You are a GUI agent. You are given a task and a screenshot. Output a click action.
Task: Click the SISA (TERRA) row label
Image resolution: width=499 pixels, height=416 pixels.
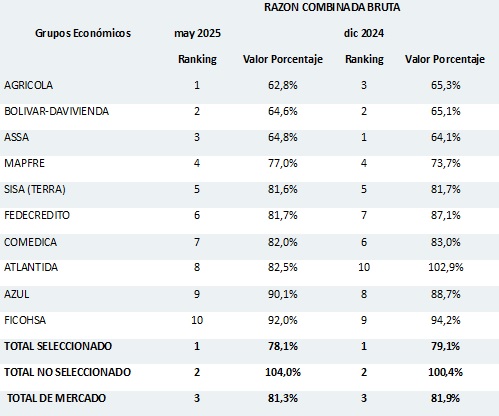tap(35, 189)
